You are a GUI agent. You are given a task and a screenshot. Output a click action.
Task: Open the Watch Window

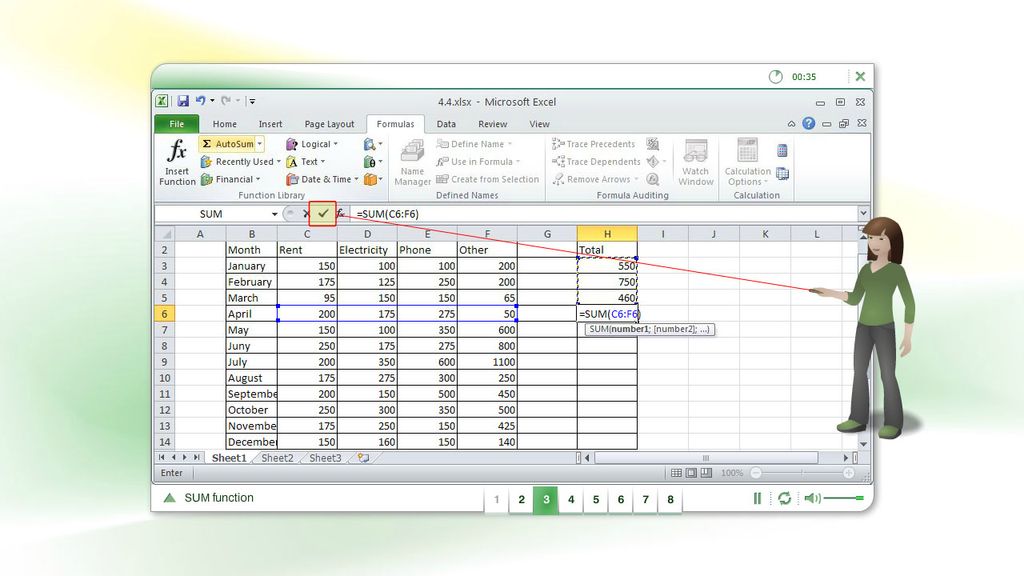pyautogui.click(x=696, y=163)
